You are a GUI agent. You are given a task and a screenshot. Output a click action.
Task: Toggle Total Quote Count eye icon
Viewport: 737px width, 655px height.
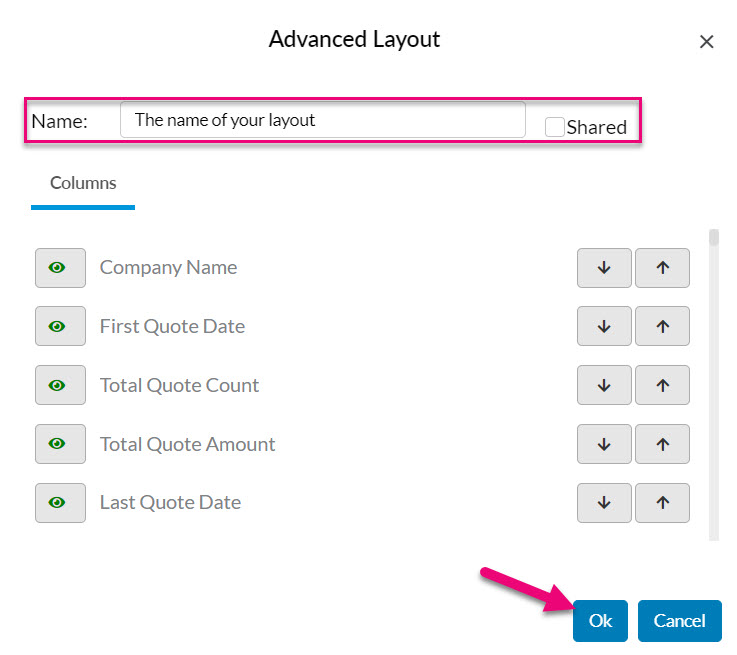(x=60, y=385)
